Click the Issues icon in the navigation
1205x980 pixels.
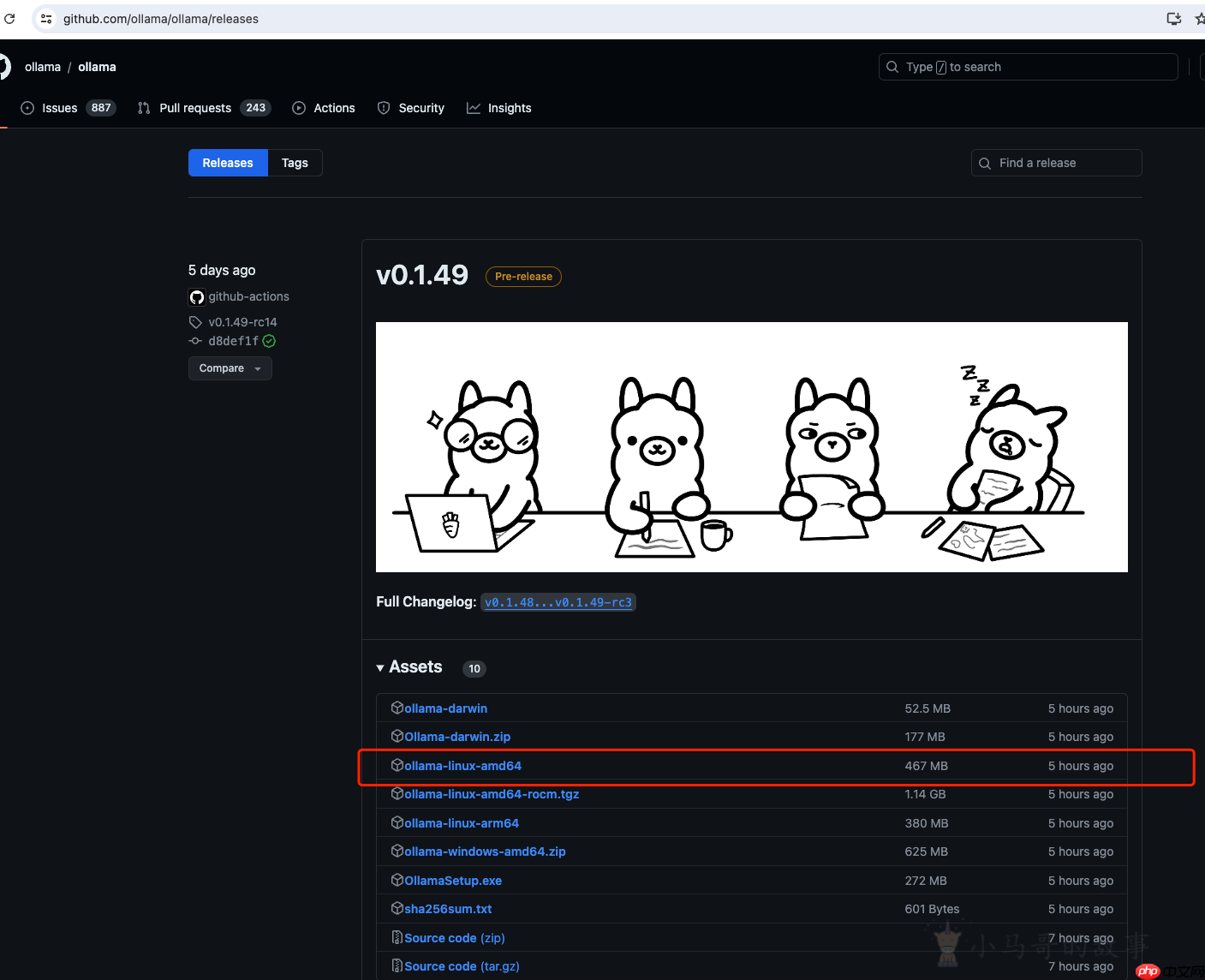coord(27,107)
